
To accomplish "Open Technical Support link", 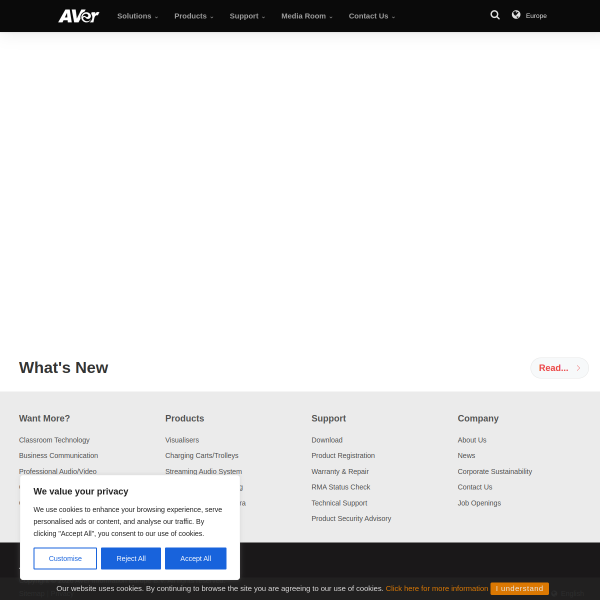I will click(339, 503).
